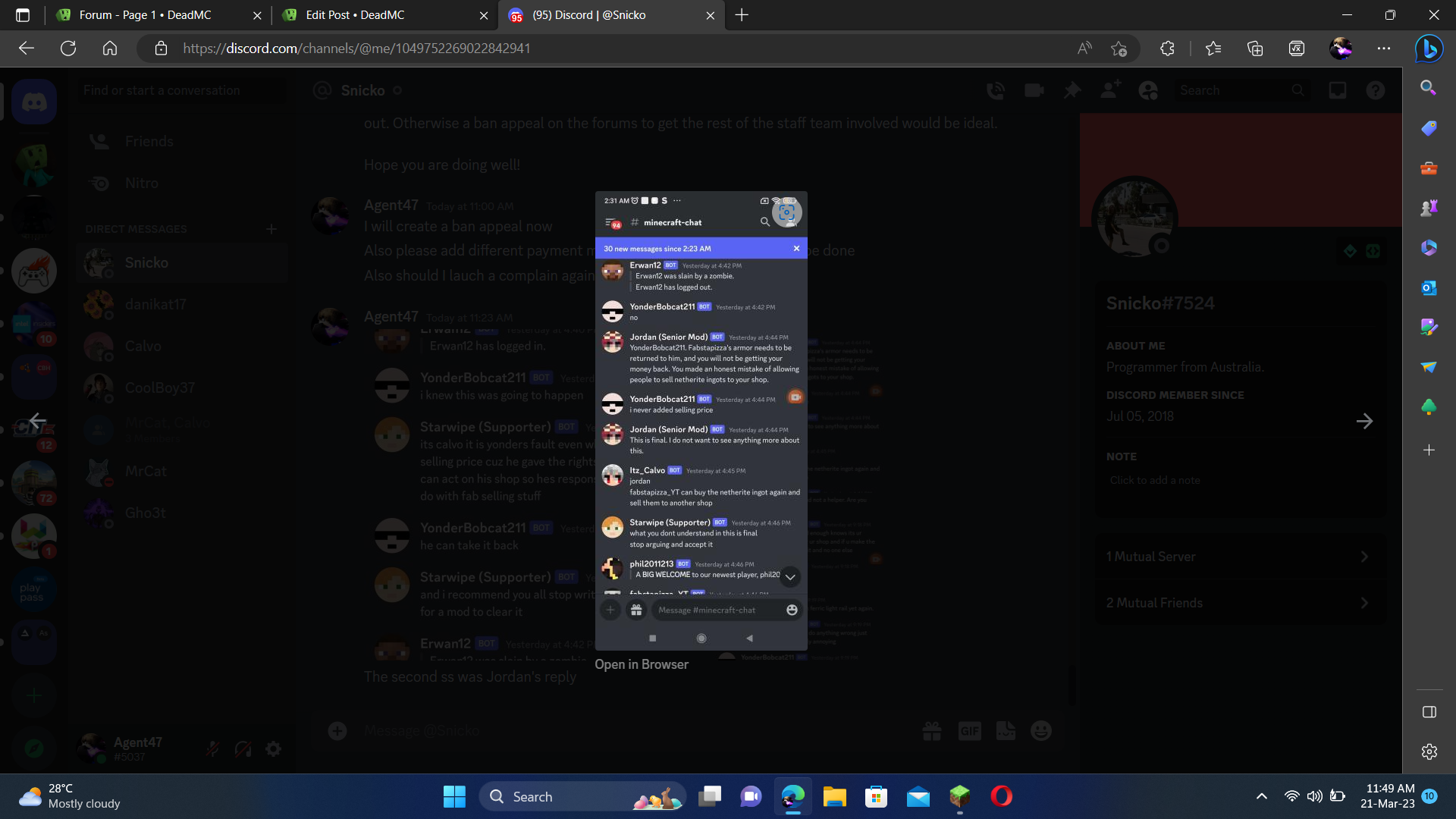Toggle the Edge sidebar visibility
The height and width of the screenshot is (819, 1456).
[1429, 712]
